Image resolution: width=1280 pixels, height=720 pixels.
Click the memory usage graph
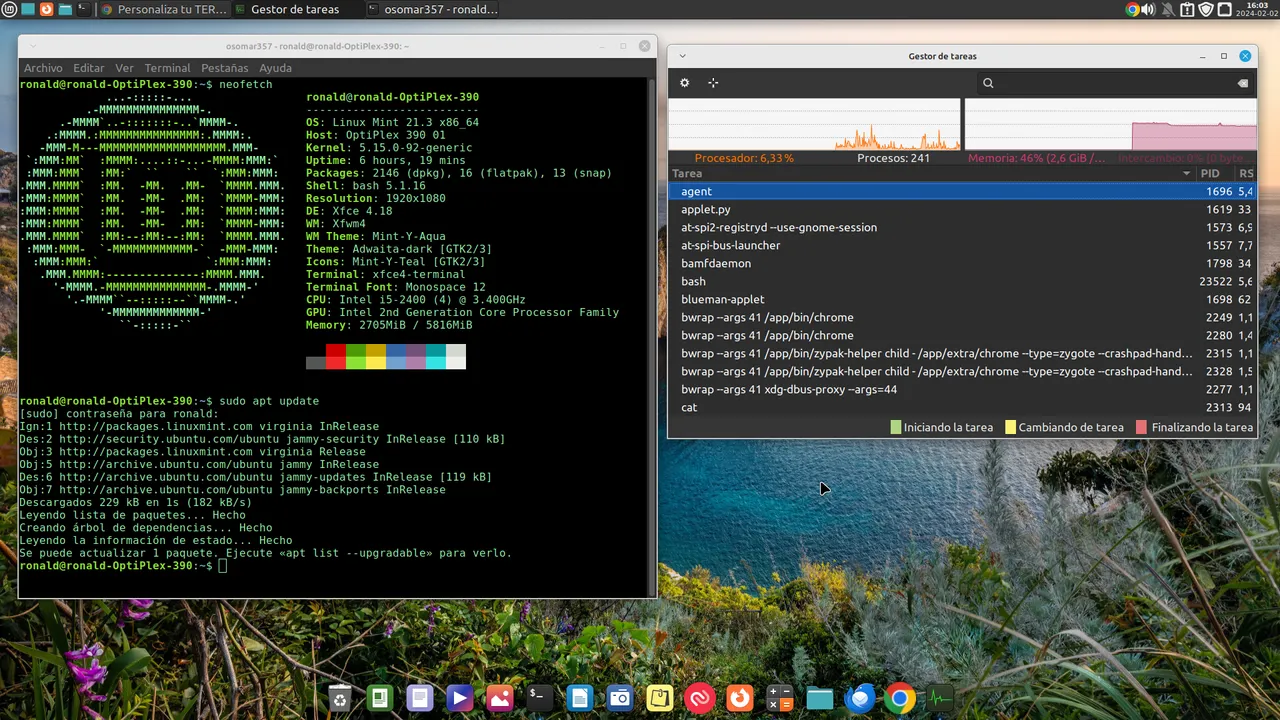[x=1110, y=124]
